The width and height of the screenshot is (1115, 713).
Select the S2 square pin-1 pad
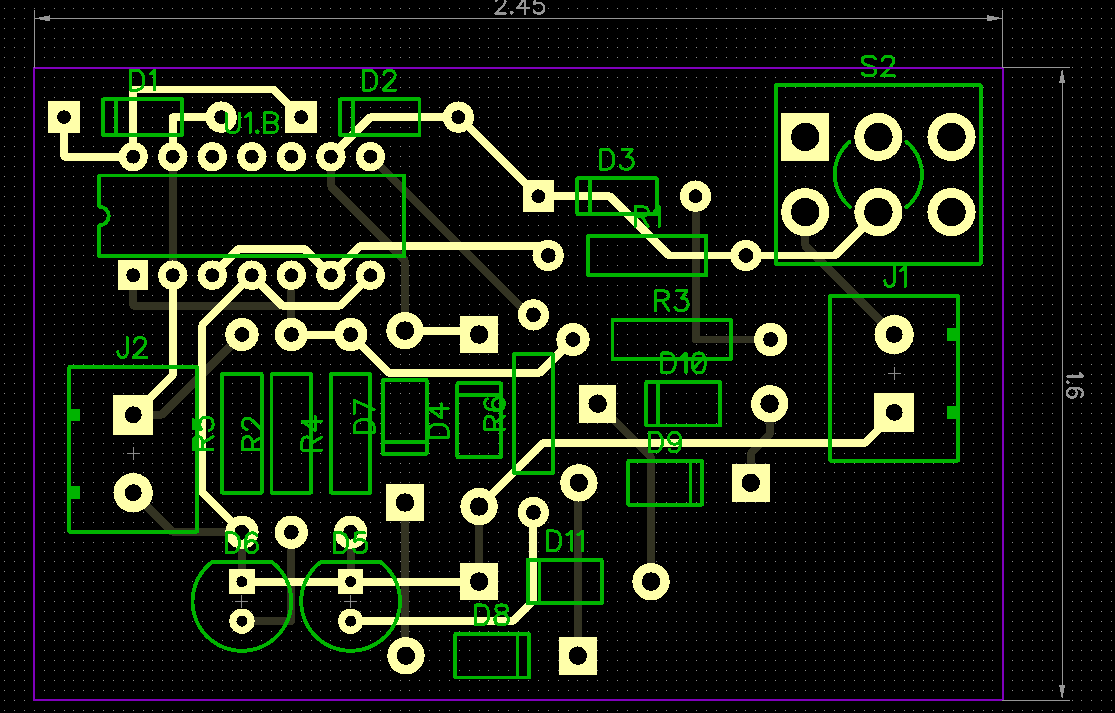point(805,136)
